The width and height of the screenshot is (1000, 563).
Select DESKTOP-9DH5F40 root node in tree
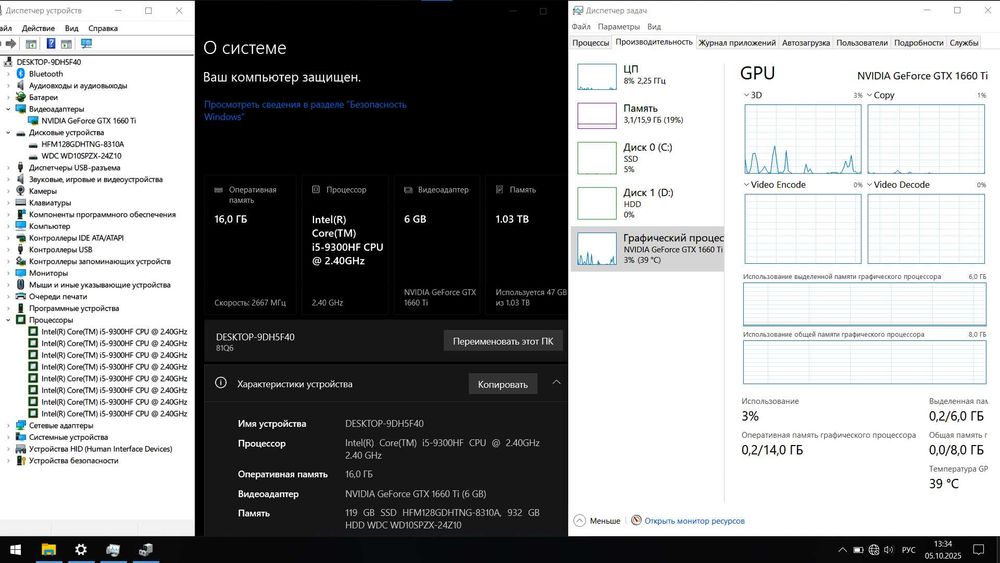48,62
